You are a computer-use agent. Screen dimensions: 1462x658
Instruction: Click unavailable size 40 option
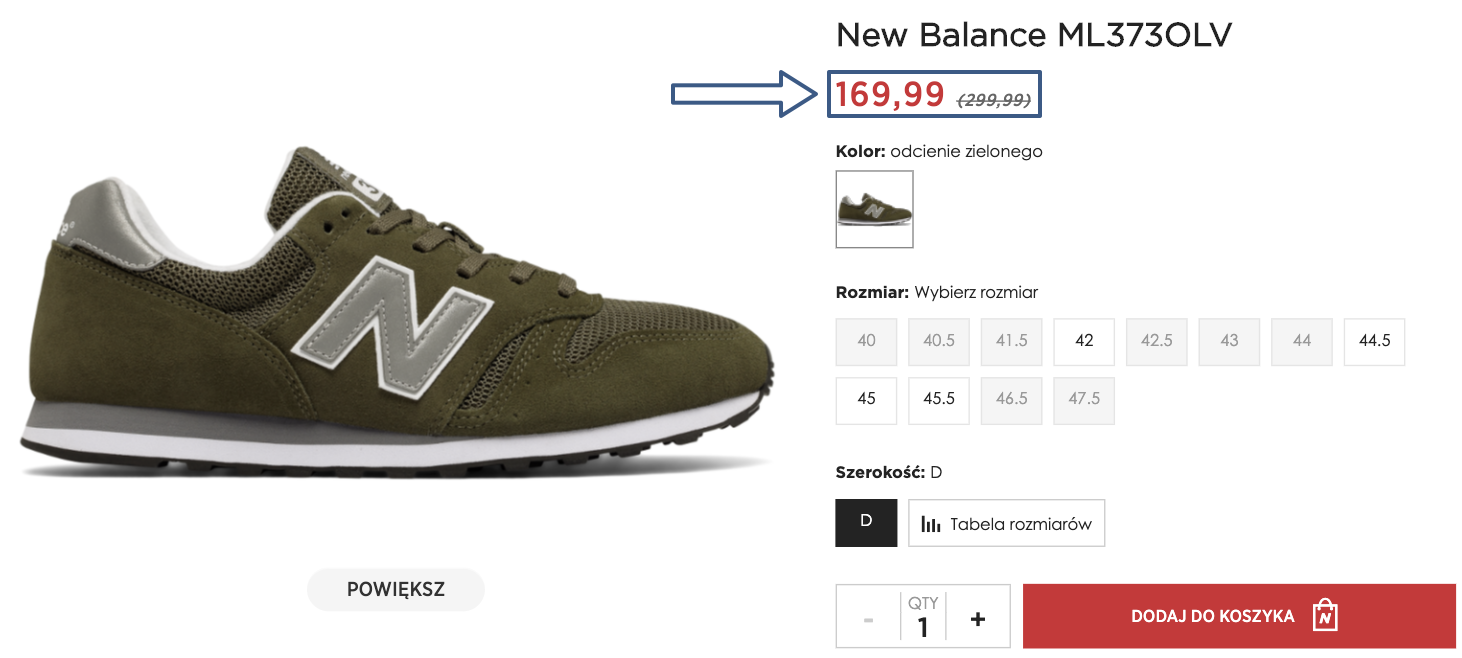[866, 341]
